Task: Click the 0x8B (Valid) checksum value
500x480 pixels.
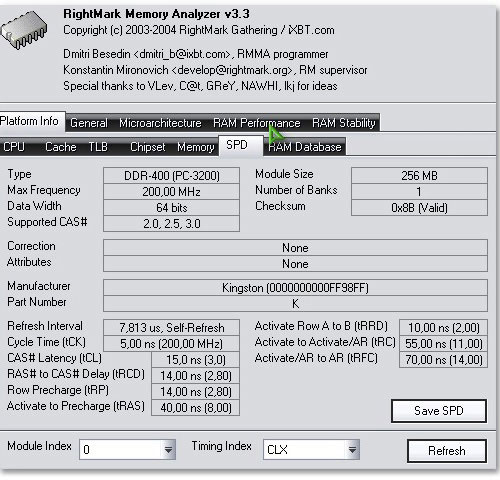Action: (419, 207)
